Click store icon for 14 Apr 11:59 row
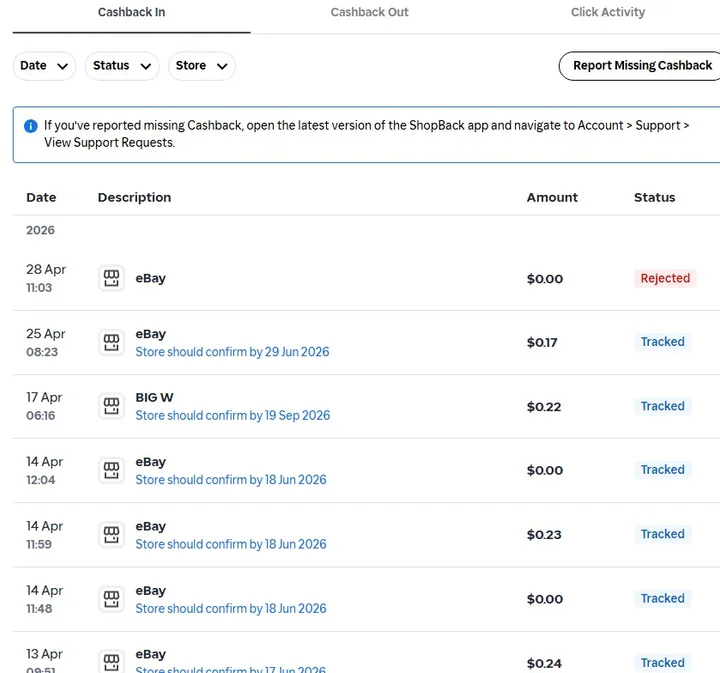720x673 pixels. [x=111, y=535]
